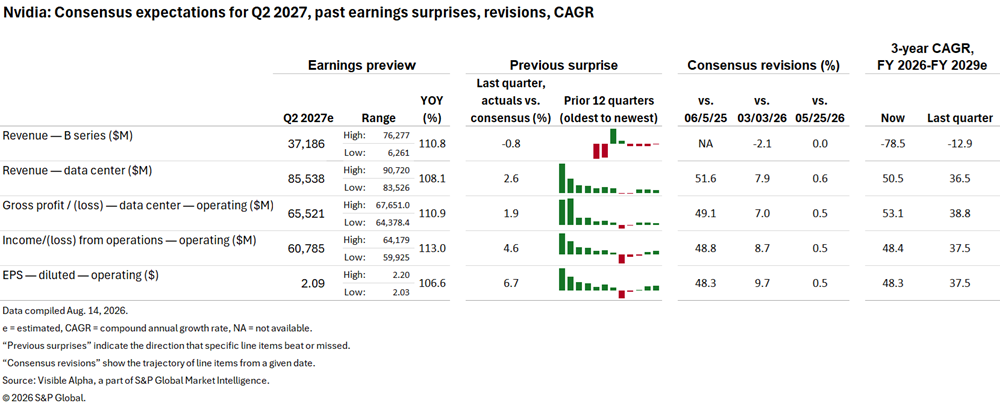Click the last-quarter surprise value 2.6
This screenshot has height=406, width=1000.
[511, 179]
